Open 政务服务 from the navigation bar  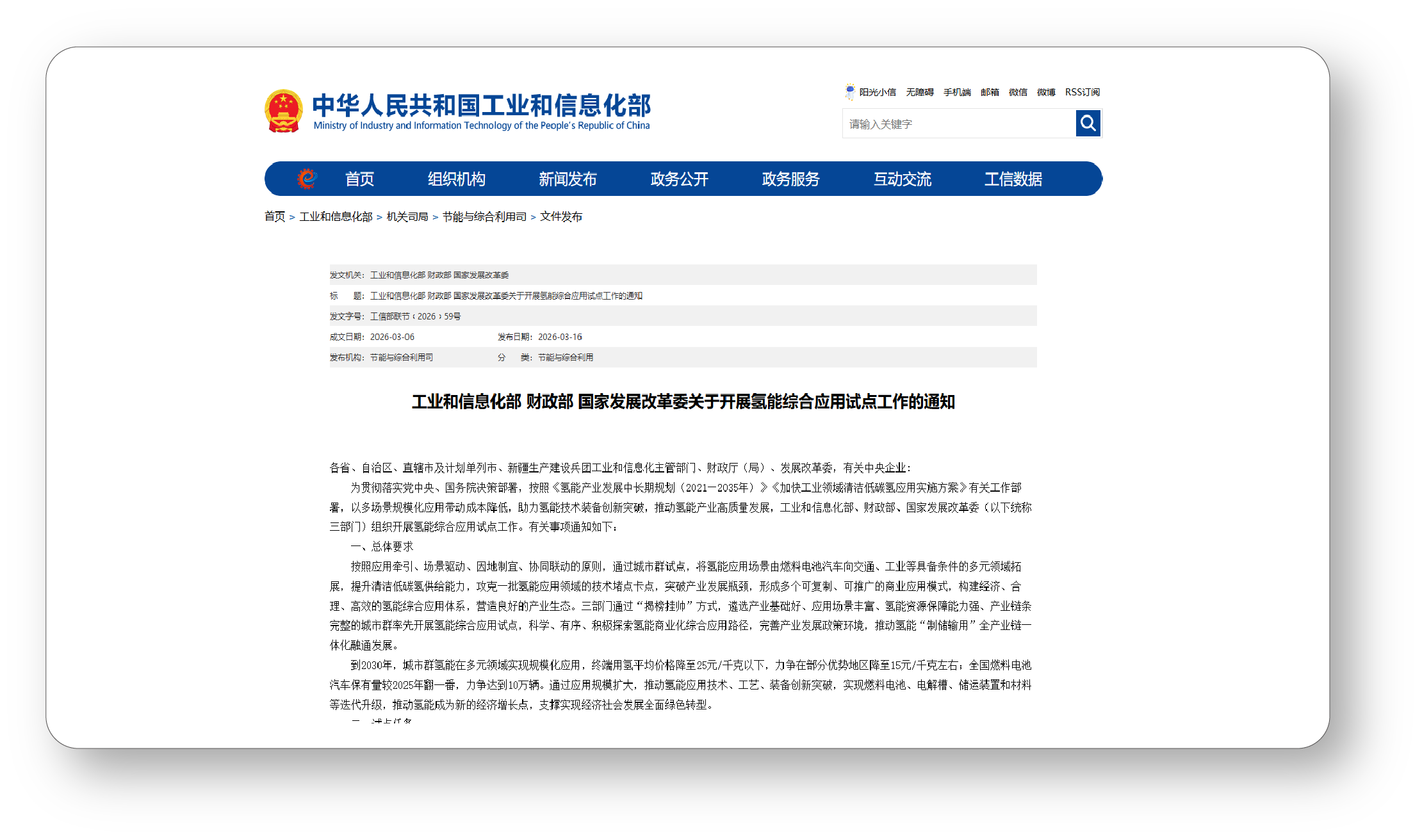pyautogui.click(x=790, y=179)
